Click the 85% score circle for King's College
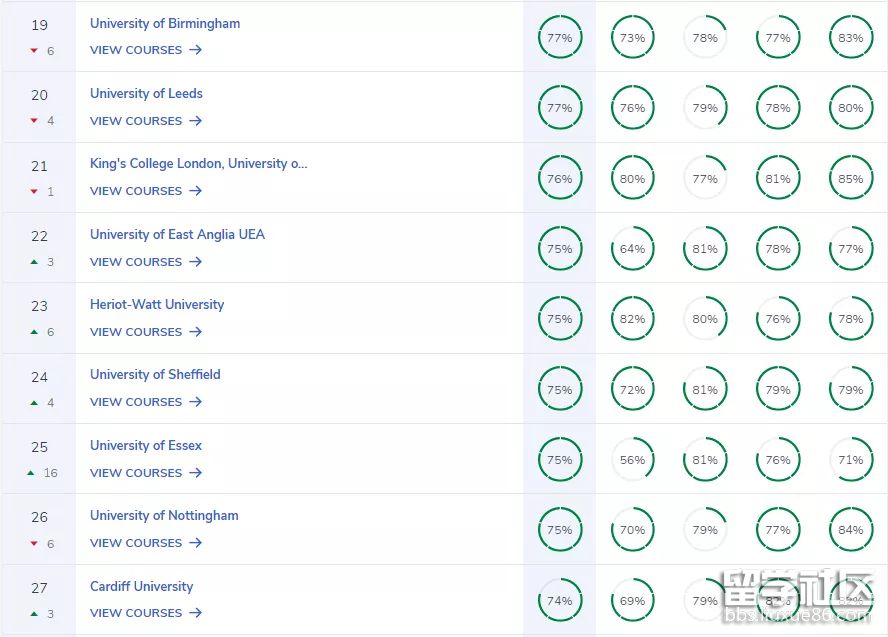This screenshot has width=888, height=637. pos(851,179)
